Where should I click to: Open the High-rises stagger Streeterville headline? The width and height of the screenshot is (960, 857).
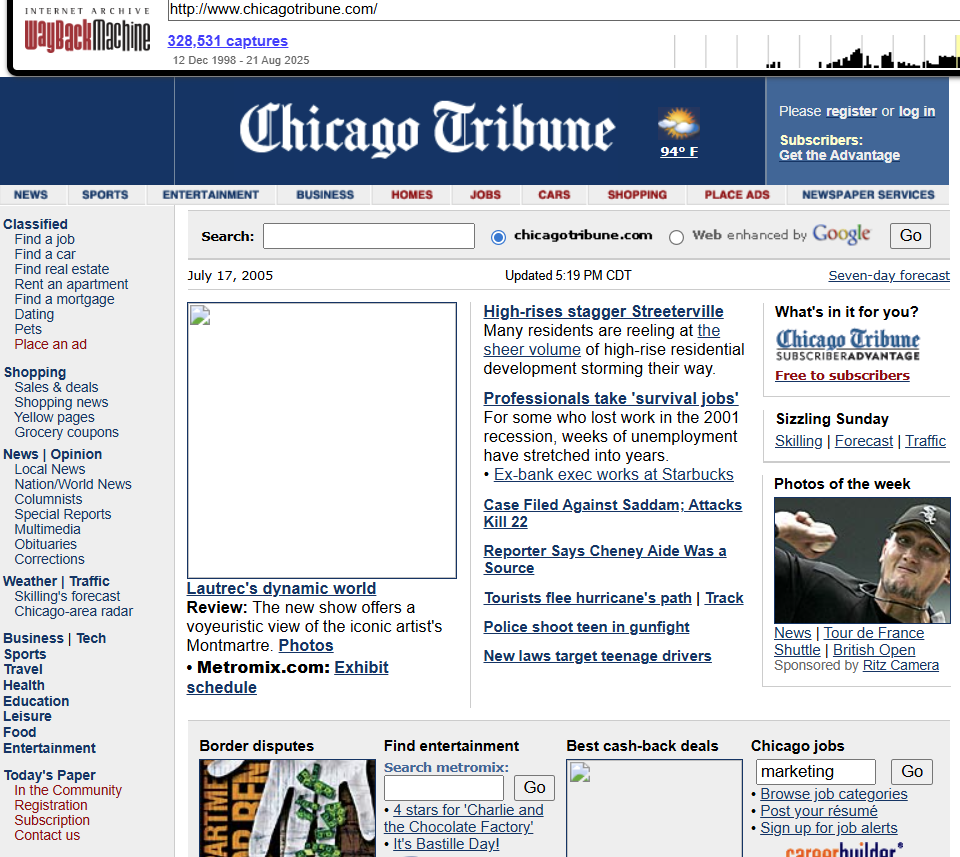[603, 312]
